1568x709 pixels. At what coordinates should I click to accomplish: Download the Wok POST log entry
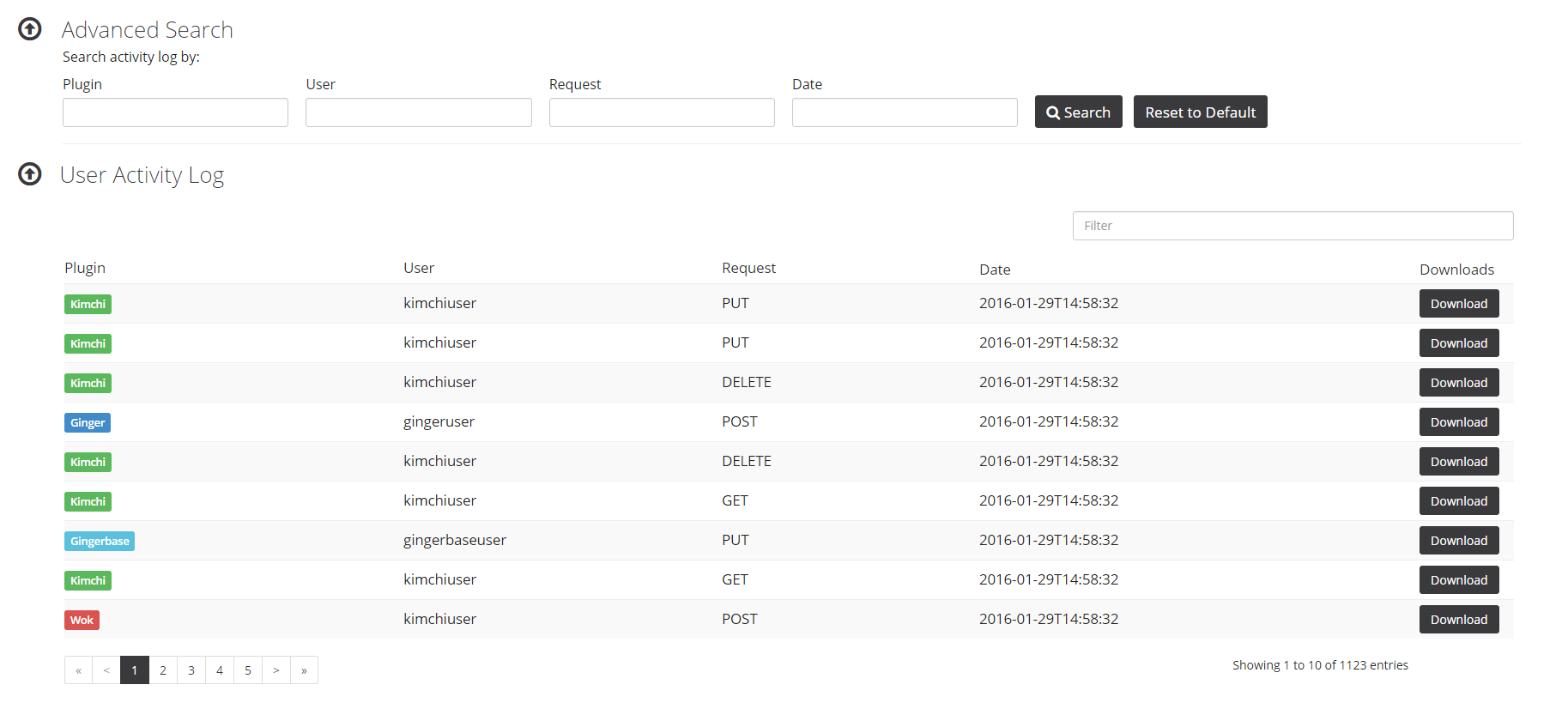tap(1458, 620)
